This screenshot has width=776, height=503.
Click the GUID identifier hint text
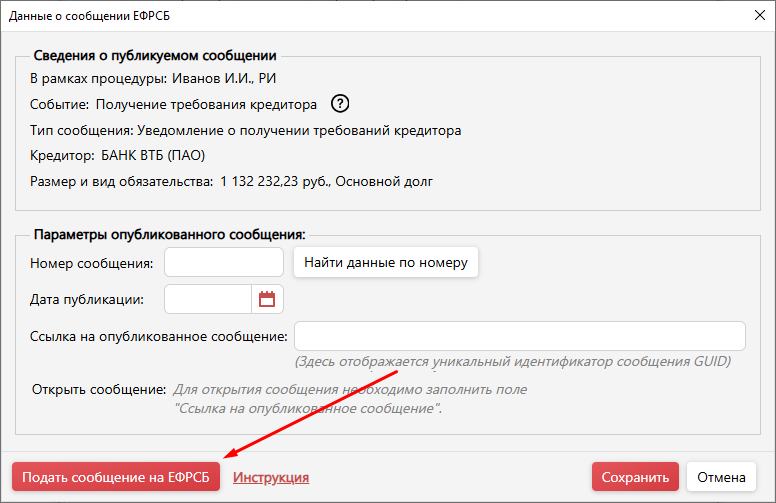point(512,361)
